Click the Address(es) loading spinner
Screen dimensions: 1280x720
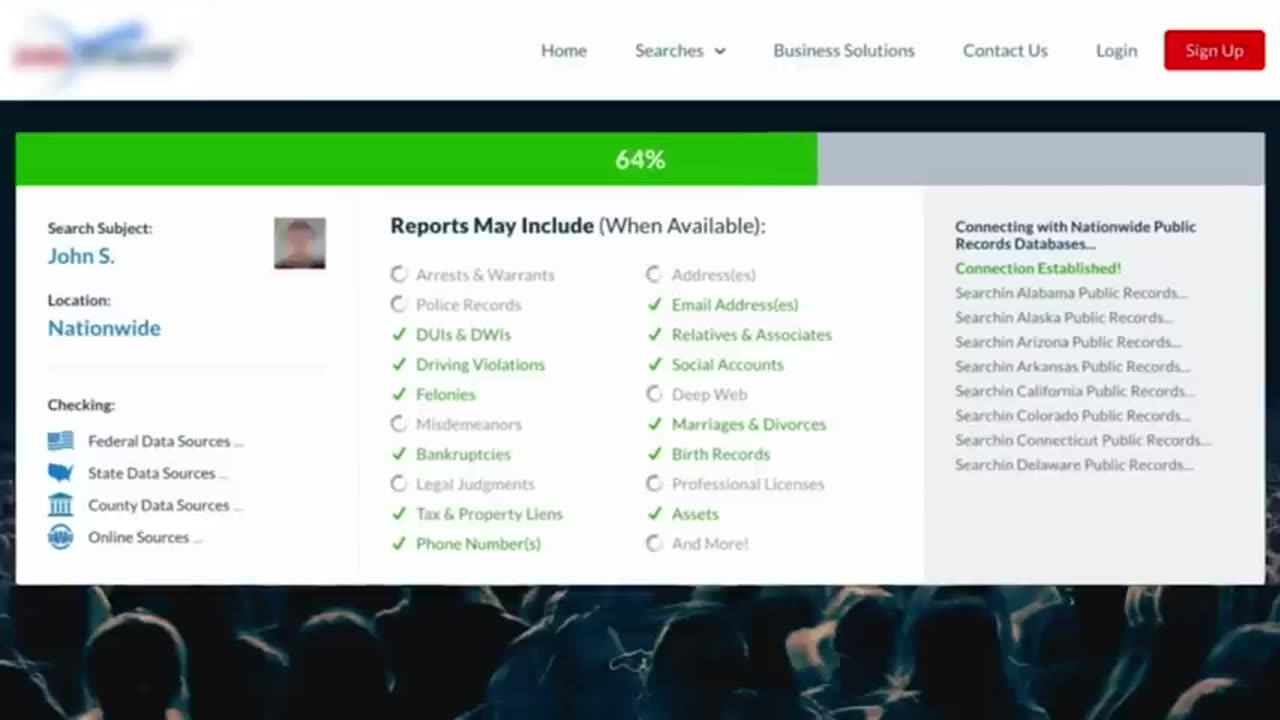[x=654, y=274]
